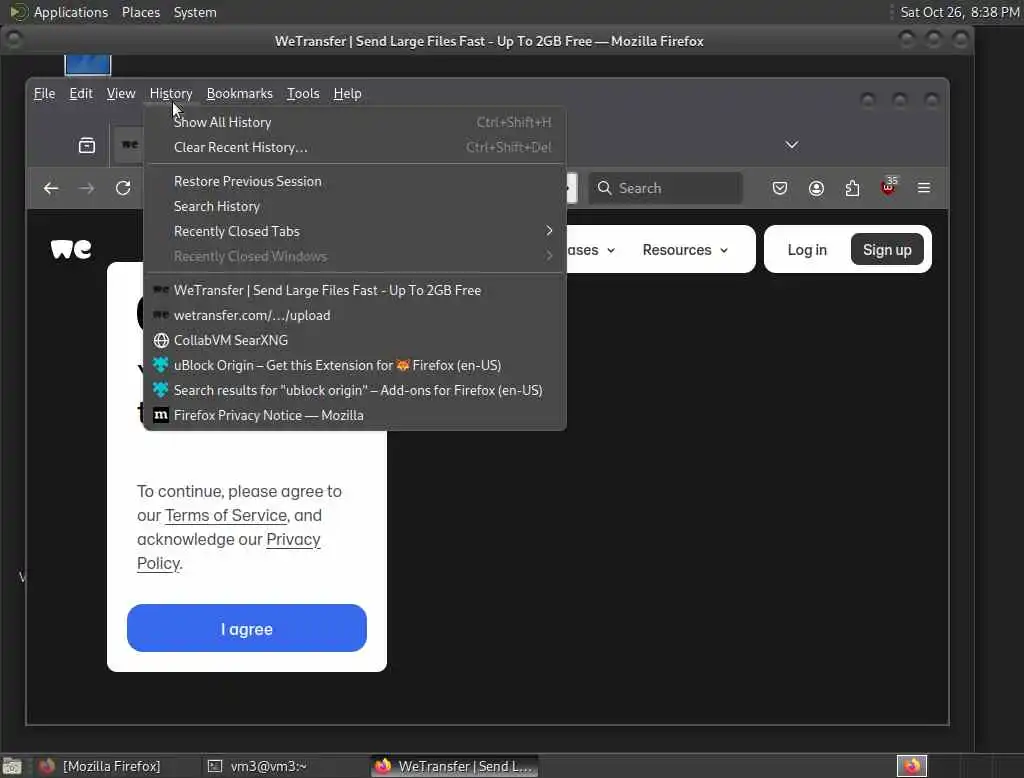This screenshot has height=778, width=1024.
Task: Open the Terms of Service link
Action: pos(226,515)
